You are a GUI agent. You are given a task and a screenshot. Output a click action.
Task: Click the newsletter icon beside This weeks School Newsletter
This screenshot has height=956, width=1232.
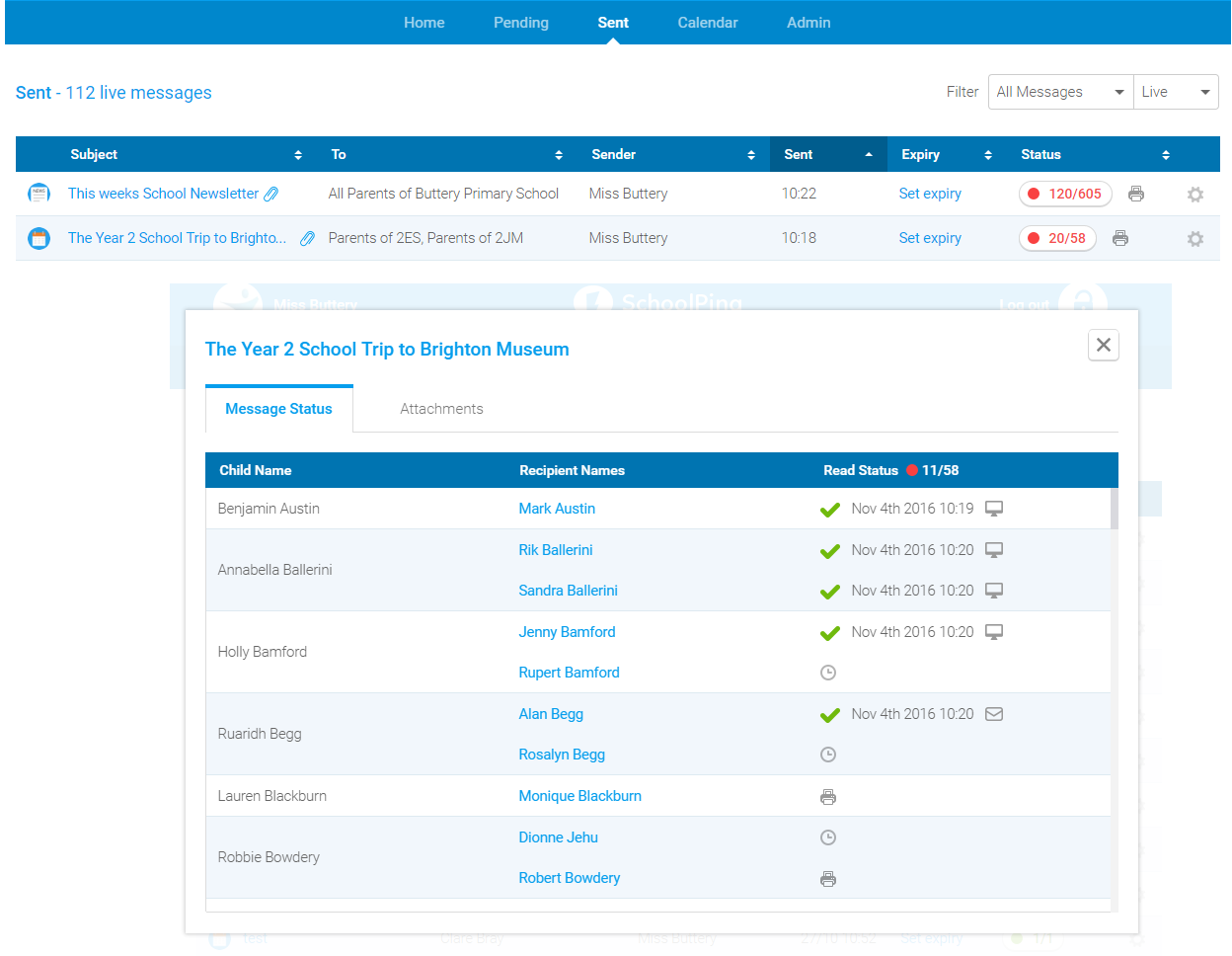(39, 194)
